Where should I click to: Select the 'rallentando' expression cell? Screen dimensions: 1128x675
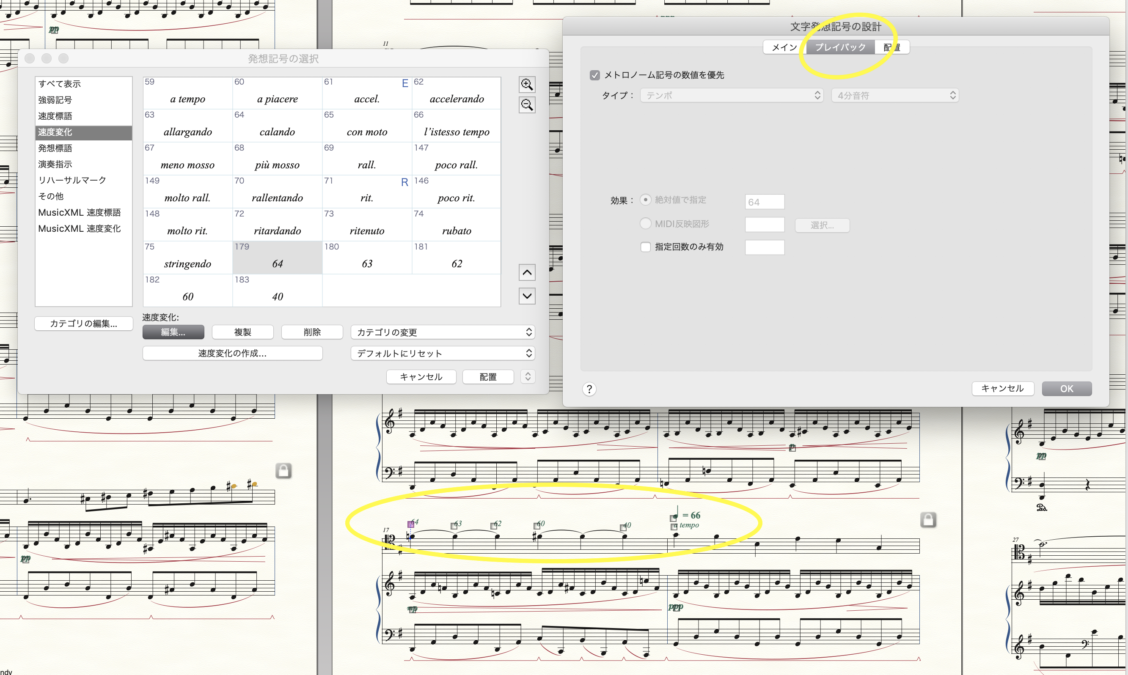coord(278,192)
